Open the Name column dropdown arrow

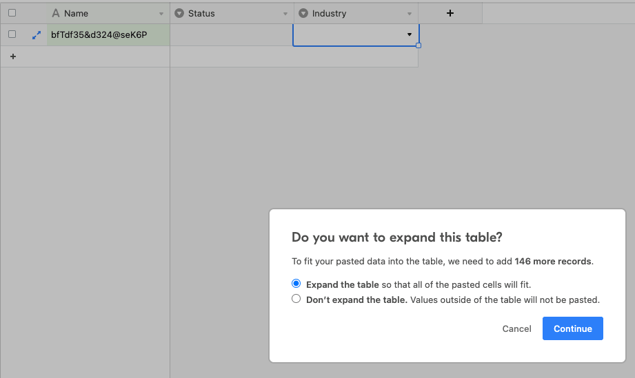point(161,14)
